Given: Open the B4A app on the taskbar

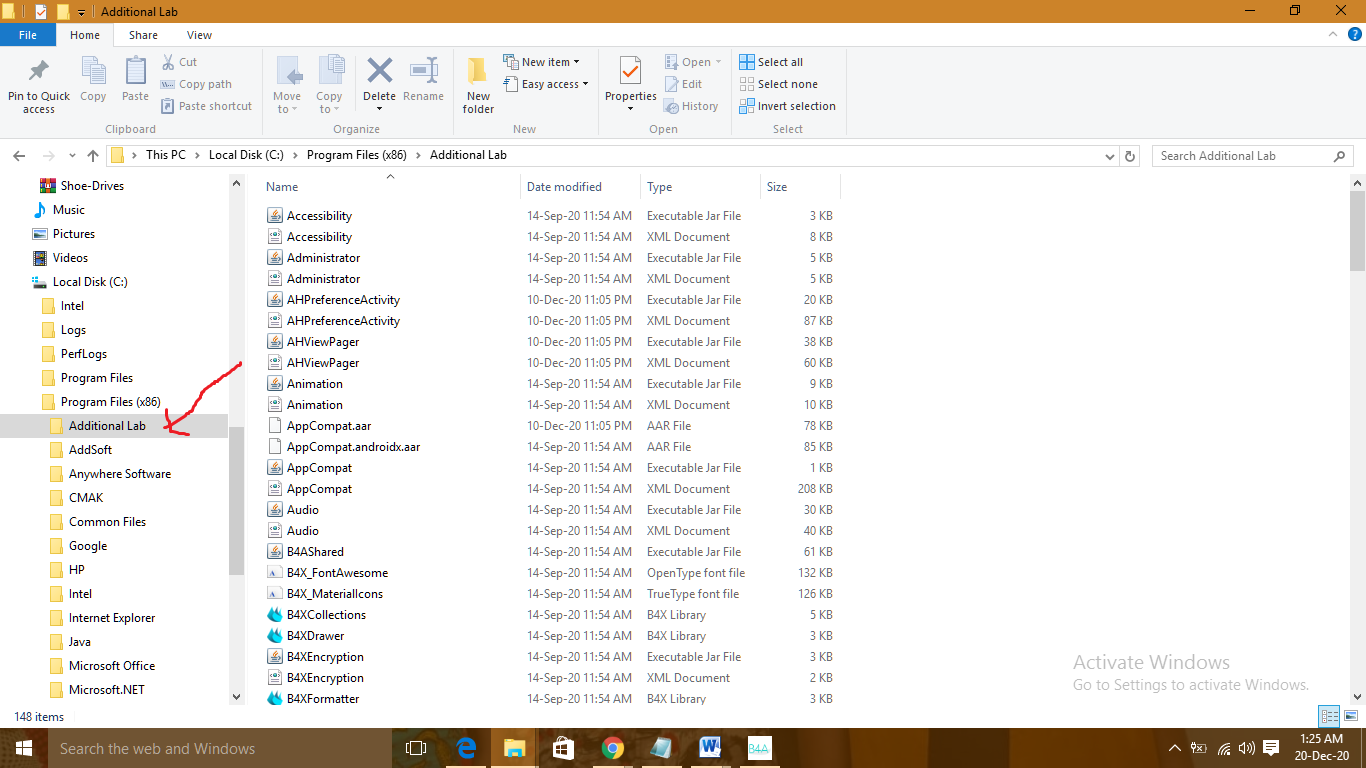Looking at the screenshot, I should 760,748.
